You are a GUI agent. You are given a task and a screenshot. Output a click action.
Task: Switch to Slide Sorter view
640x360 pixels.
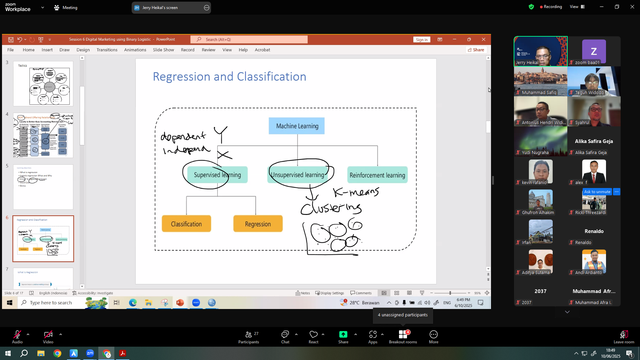pyautogui.click(x=396, y=293)
